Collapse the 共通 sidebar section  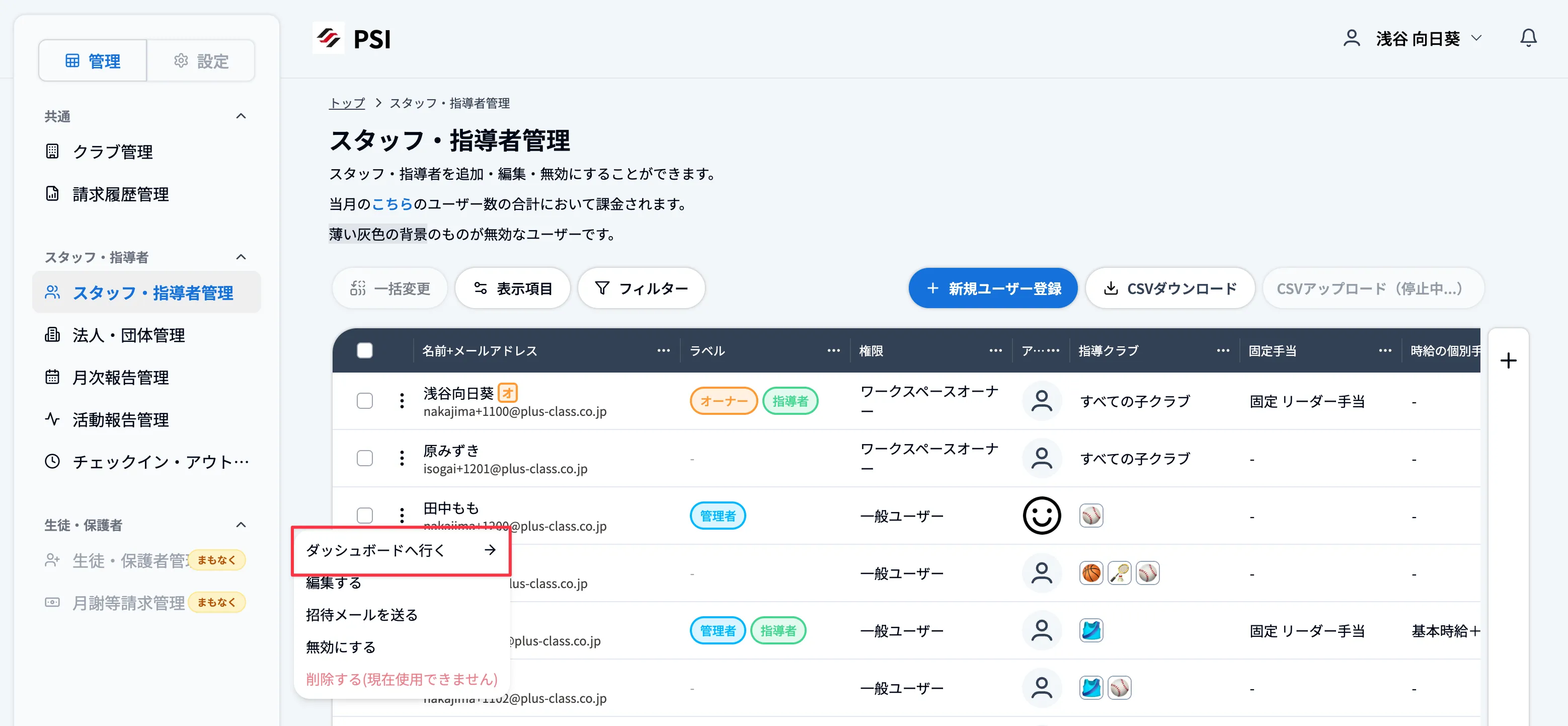tap(241, 116)
